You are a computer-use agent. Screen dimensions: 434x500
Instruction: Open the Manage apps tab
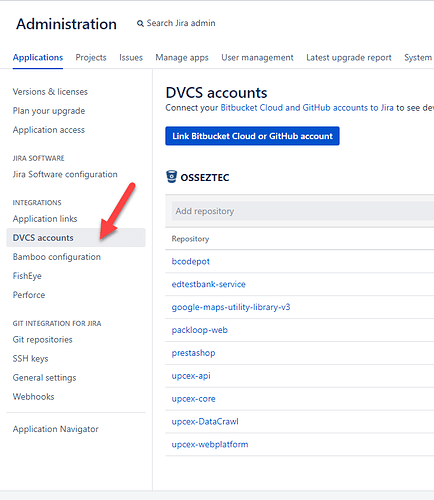pyautogui.click(x=182, y=57)
